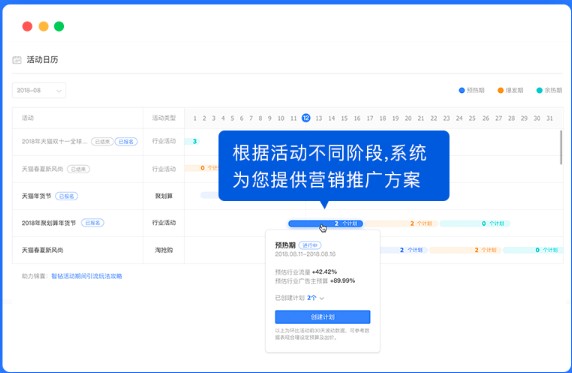Click the +89.99% advertiser budget value
Screen dimensions: 572x373
[343, 281]
